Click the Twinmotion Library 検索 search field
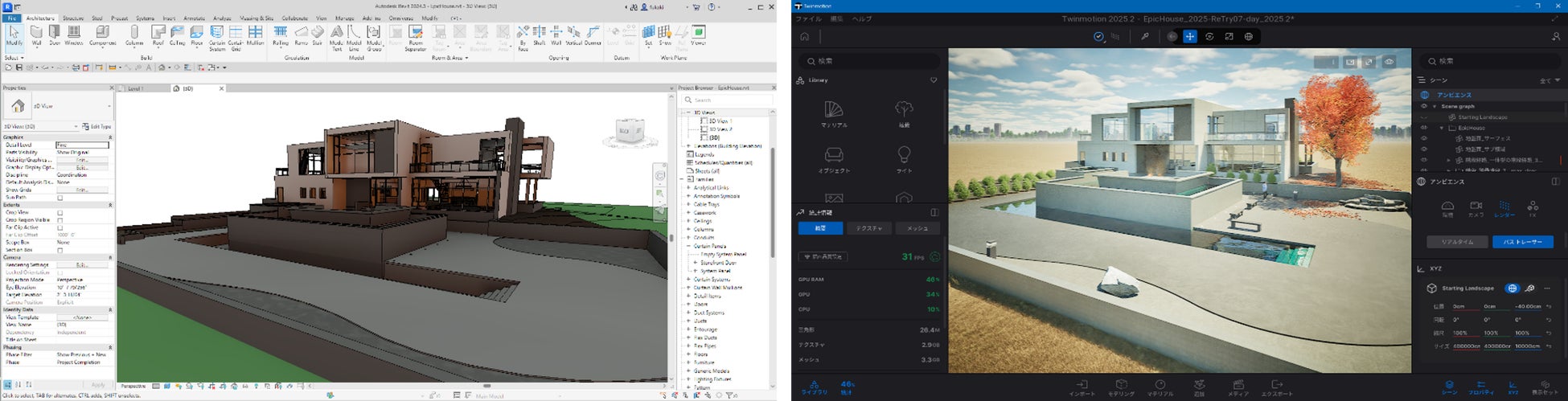Viewport: 1568px width, 401px height. (x=868, y=61)
